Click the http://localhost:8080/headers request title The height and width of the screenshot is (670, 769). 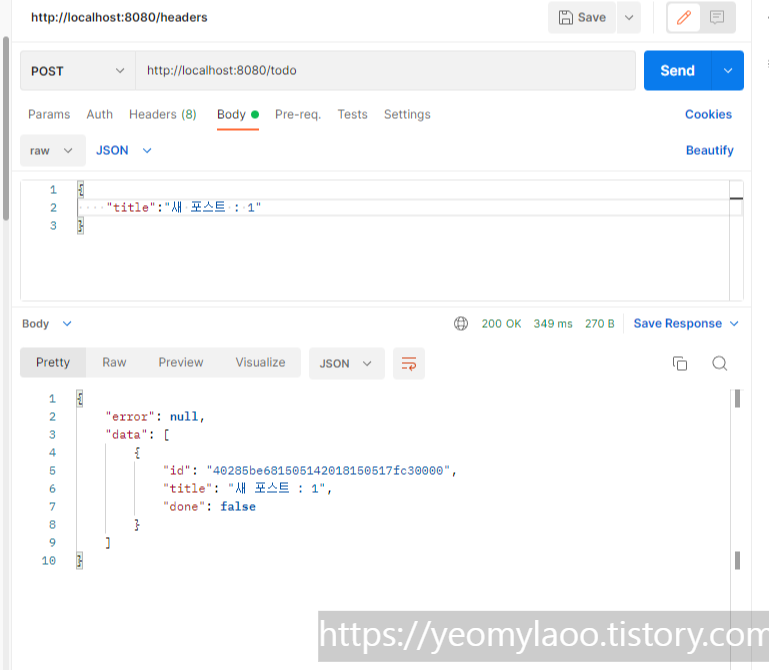pos(119,18)
